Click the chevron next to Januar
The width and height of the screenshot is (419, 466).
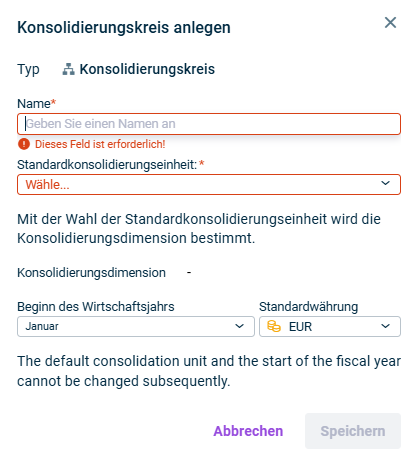pos(239,326)
